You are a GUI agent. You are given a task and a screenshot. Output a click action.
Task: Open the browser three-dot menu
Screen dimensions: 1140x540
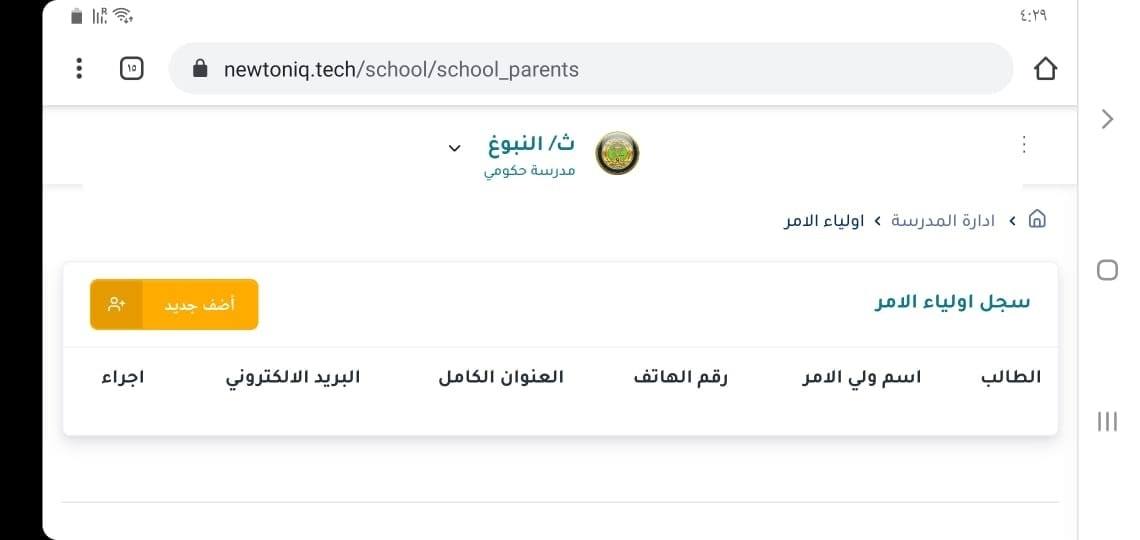click(79, 69)
